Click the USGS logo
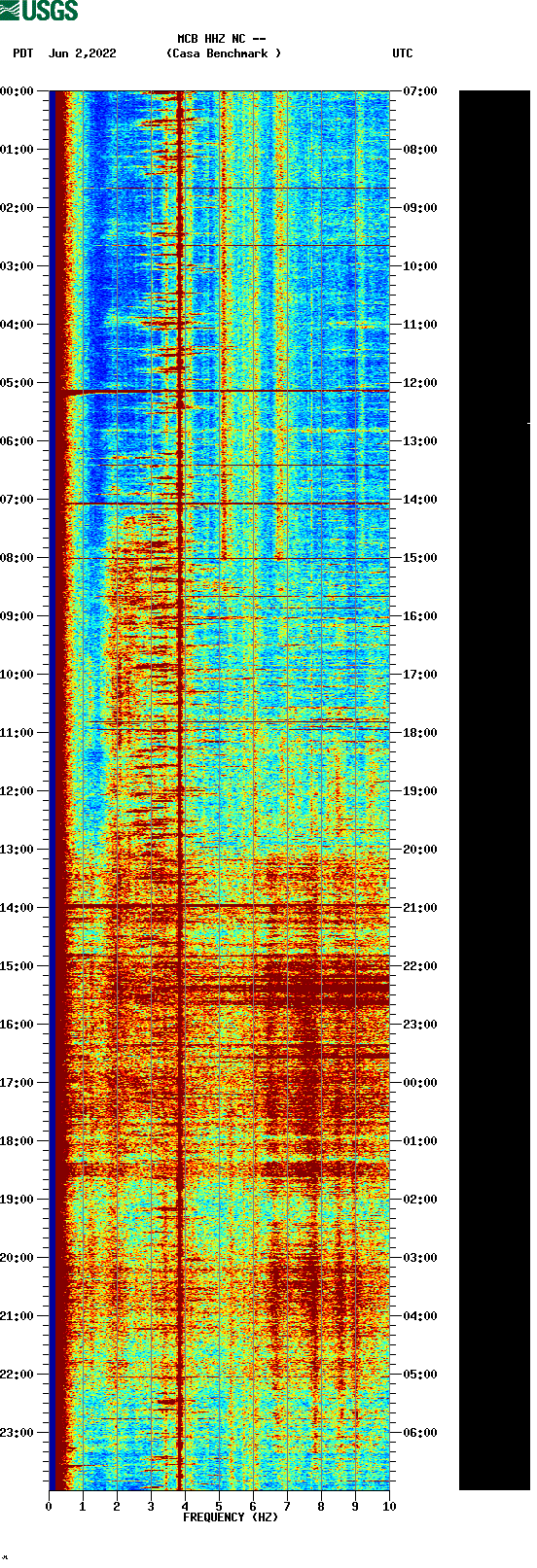This screenshot has width=537, height=1568. [40, 11]
